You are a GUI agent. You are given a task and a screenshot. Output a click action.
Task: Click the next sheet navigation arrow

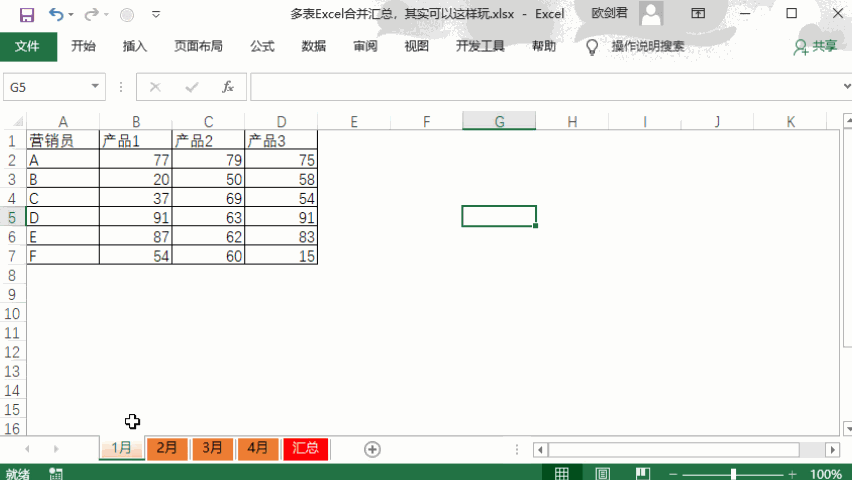[56, 449]
